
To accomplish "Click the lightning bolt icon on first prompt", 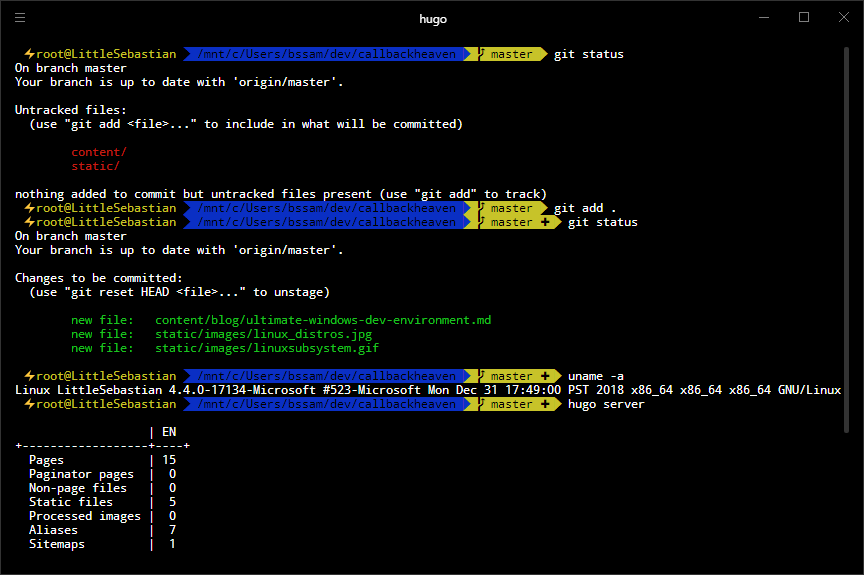I will (30, 54).
